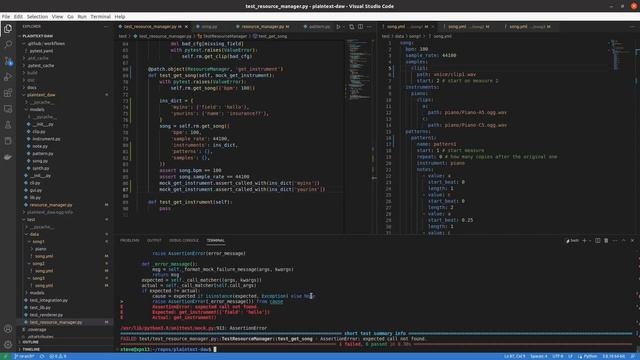Open Manage gear in activity bar

click(8, 344)
